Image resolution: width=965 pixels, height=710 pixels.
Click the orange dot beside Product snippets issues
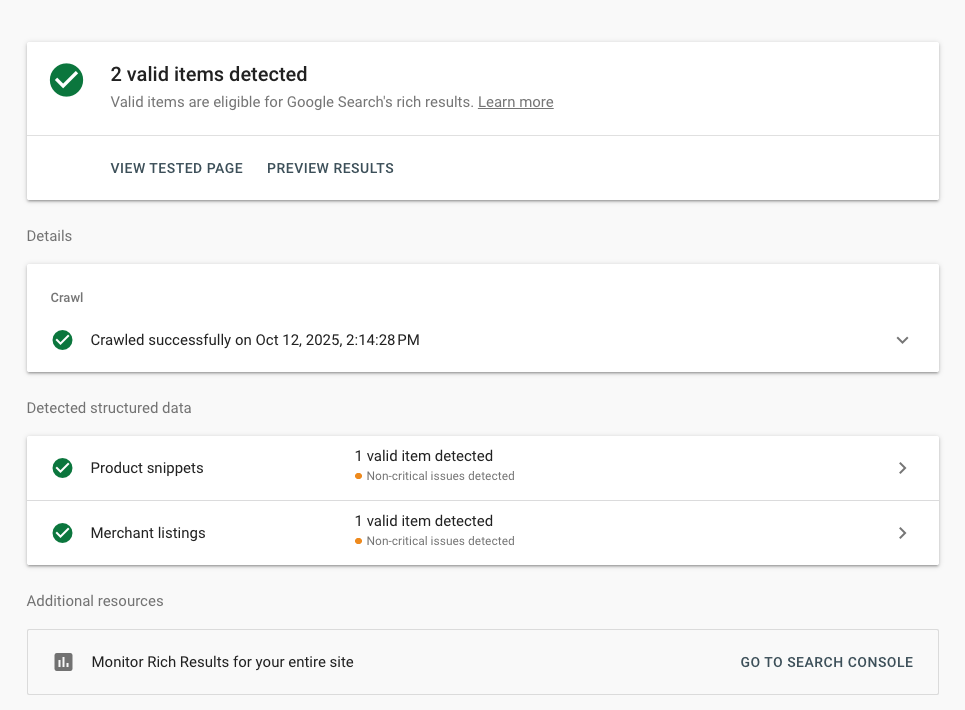[x=358, y=476]
